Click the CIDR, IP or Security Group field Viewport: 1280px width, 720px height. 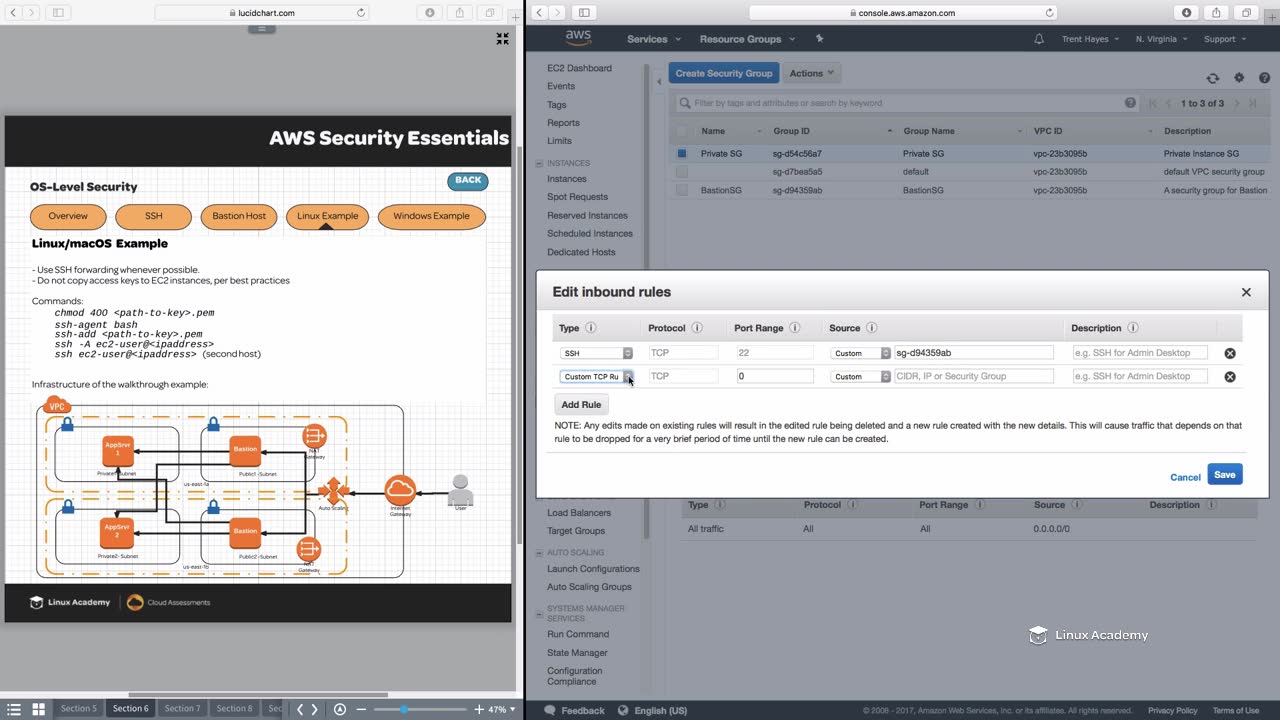[974, 377]
